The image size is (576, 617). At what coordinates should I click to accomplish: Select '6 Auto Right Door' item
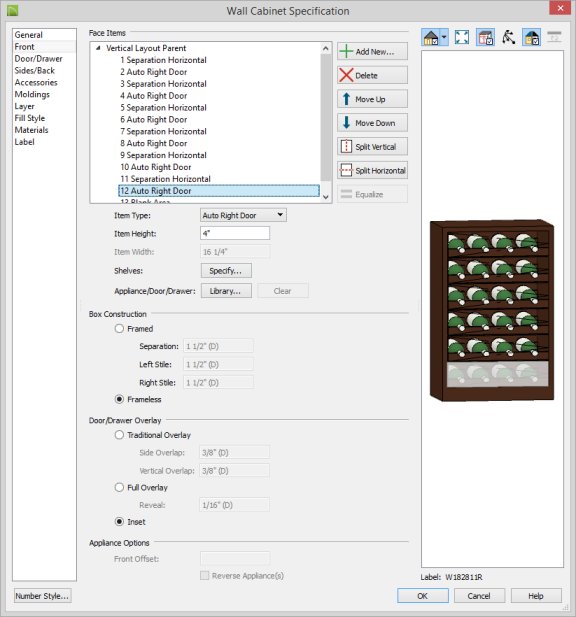point(153,119)
